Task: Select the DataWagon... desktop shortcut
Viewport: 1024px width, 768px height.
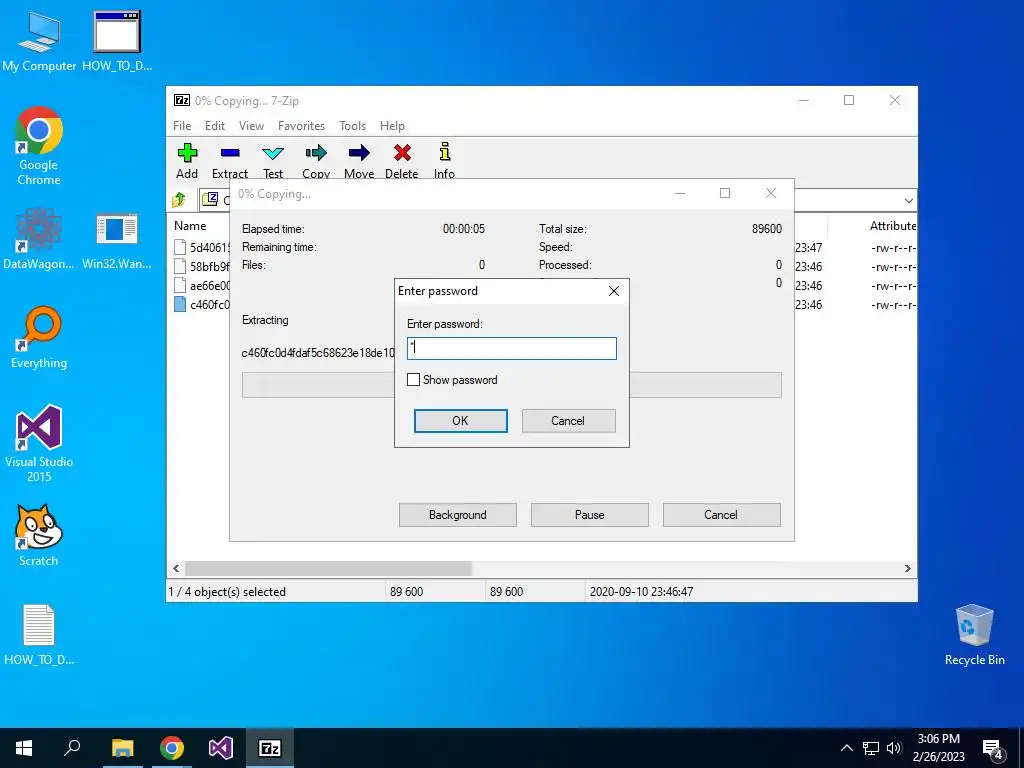Action: 39,238
